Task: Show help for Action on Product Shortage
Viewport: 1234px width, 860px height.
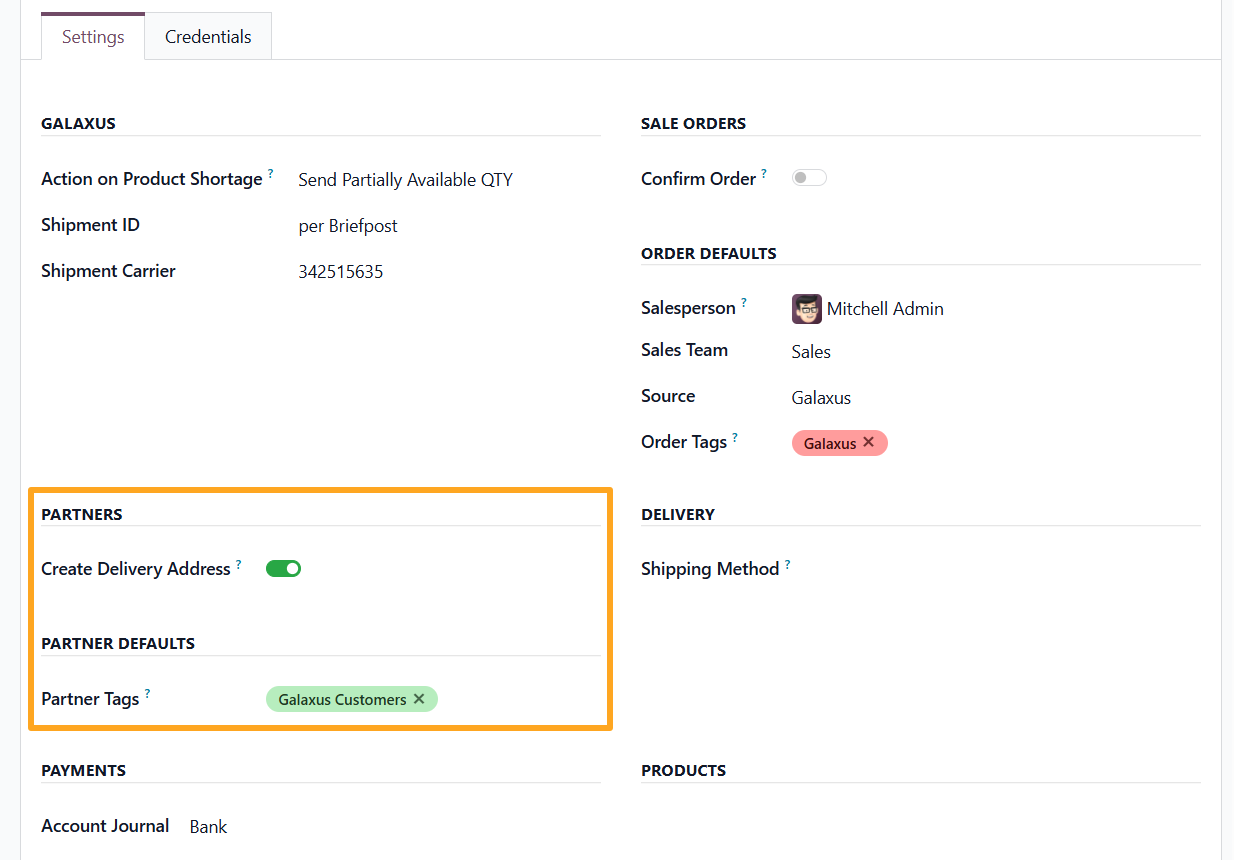Action: click(x=271, y=173)
